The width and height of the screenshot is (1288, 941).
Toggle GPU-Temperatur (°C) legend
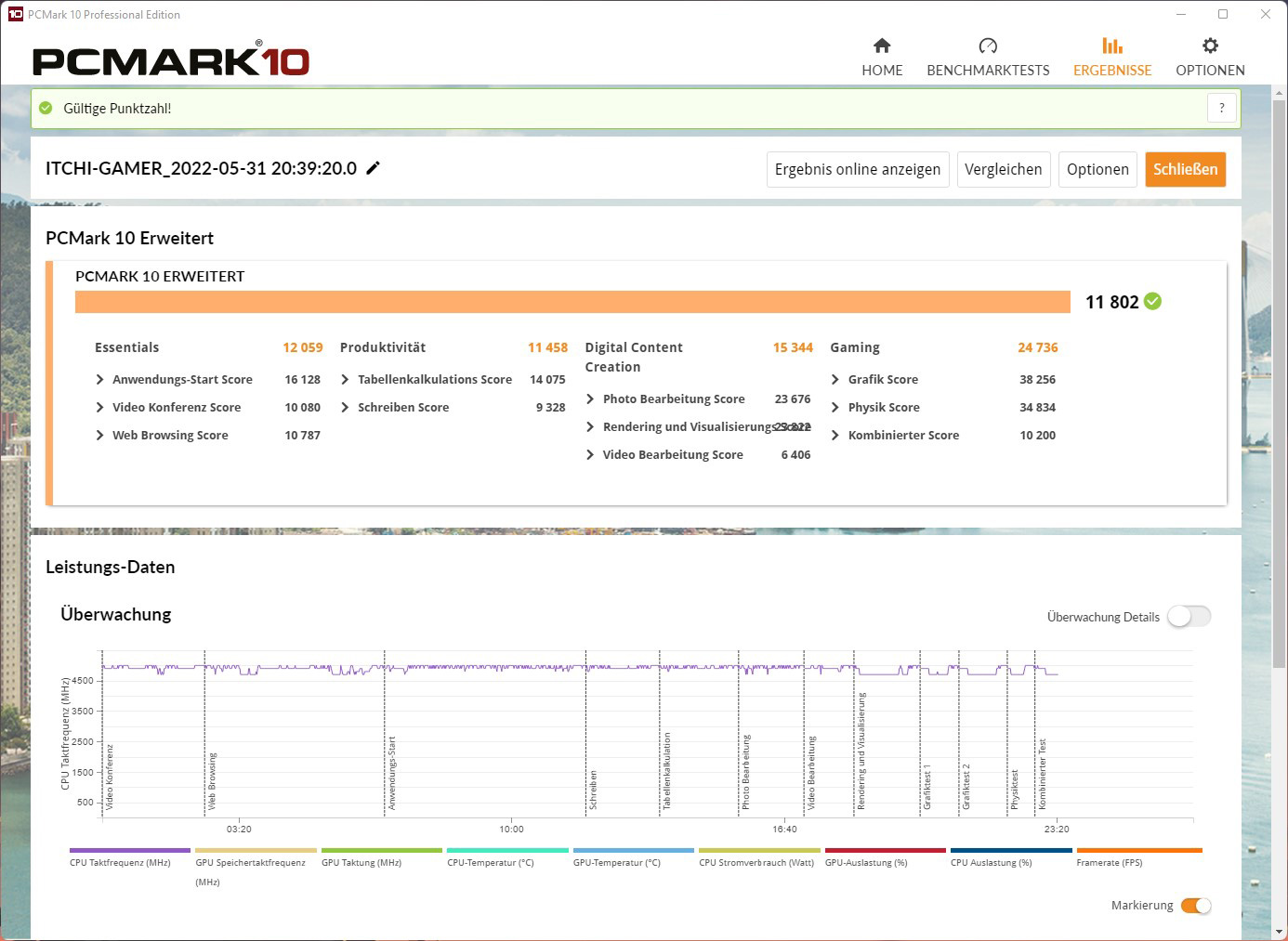[634, 856]
